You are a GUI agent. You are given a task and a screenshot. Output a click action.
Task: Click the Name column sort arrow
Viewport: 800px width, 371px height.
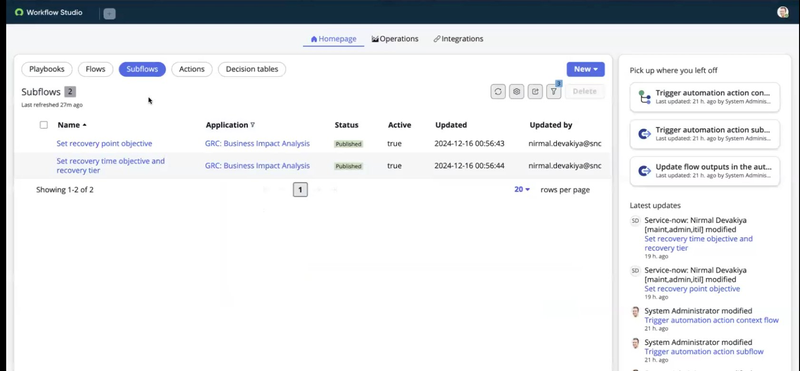click(84, 125)
